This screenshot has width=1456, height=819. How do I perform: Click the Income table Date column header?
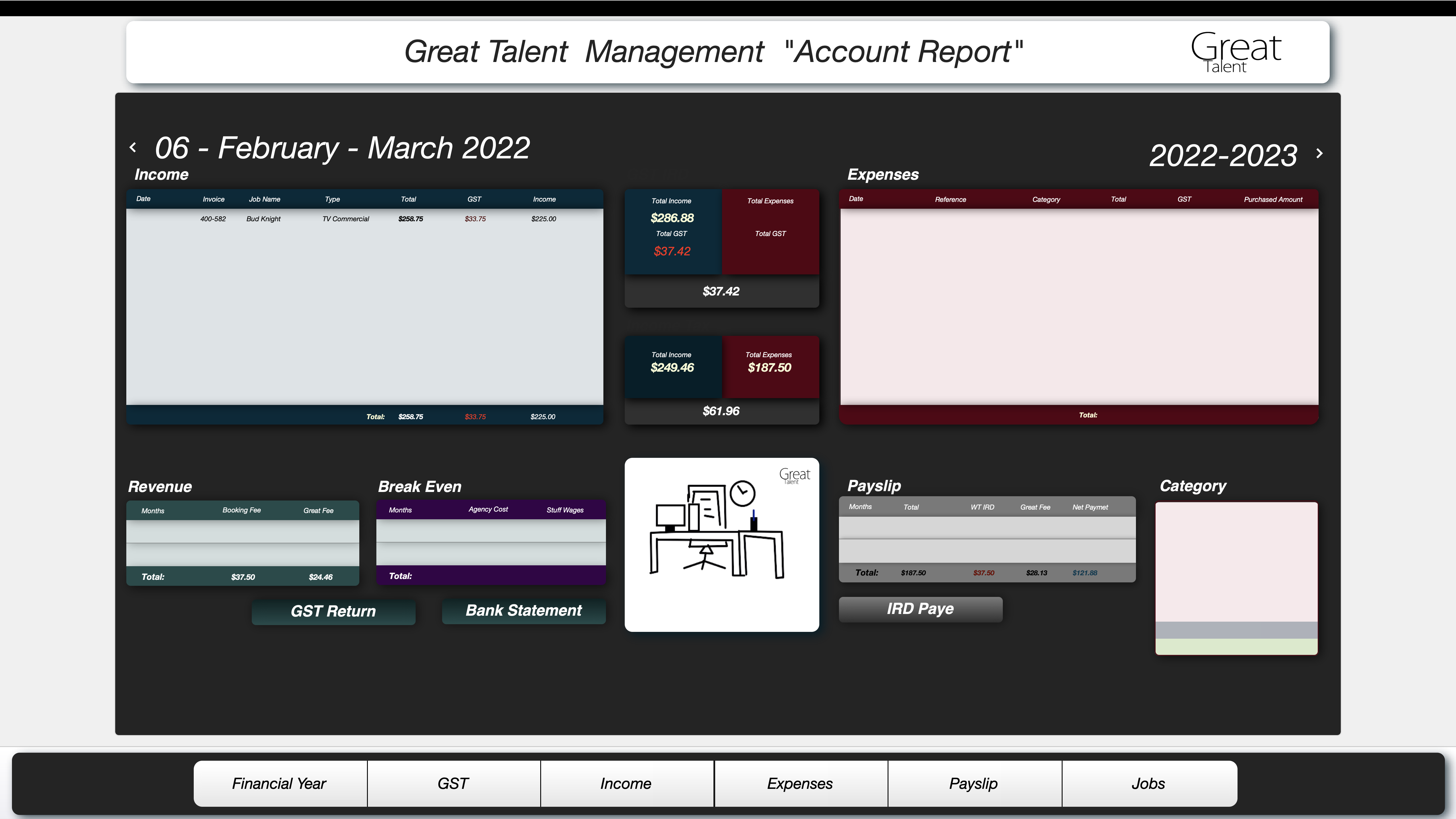[x=144, y=199]
